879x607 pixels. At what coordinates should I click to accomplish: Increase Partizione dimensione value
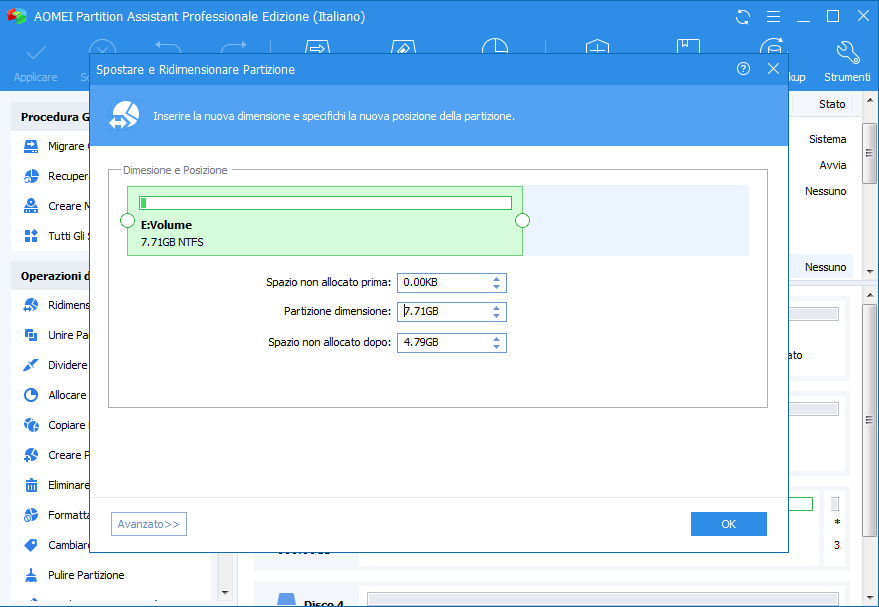tap(496, 308)
